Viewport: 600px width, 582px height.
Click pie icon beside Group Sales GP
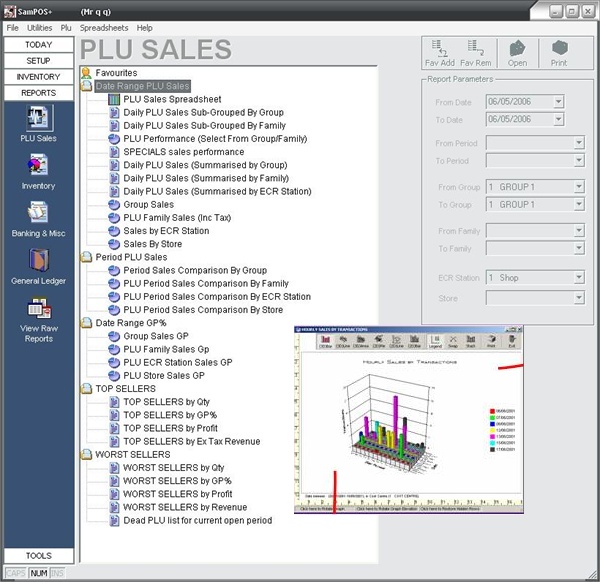pyautogui.click(x=114, y=336)
